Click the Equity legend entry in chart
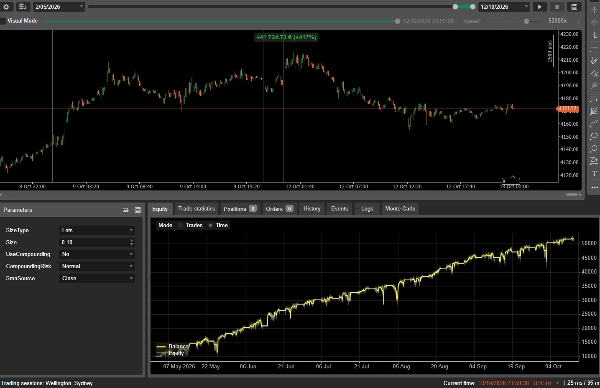Viewport: 600px width, 388px height. 171,353
